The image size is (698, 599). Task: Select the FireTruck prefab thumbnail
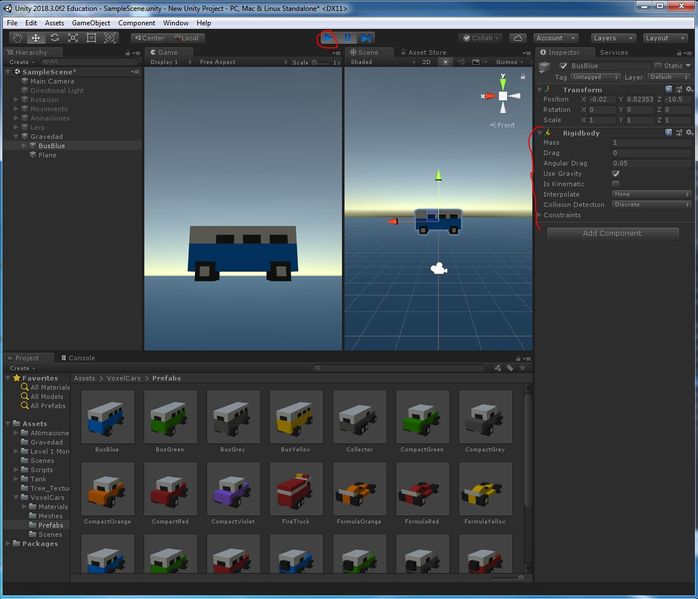pos(296,489)
